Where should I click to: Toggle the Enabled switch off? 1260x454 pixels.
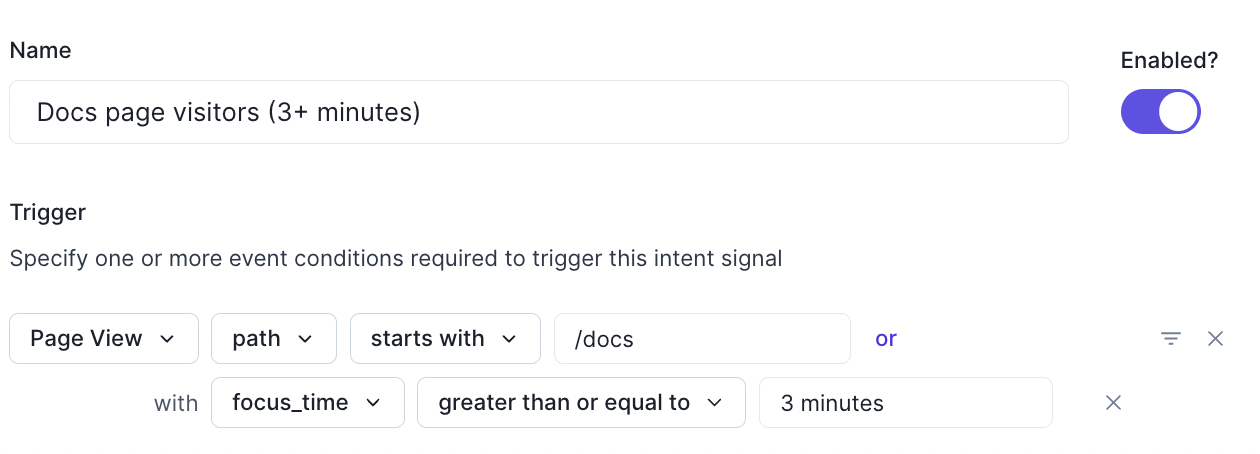1160,112
